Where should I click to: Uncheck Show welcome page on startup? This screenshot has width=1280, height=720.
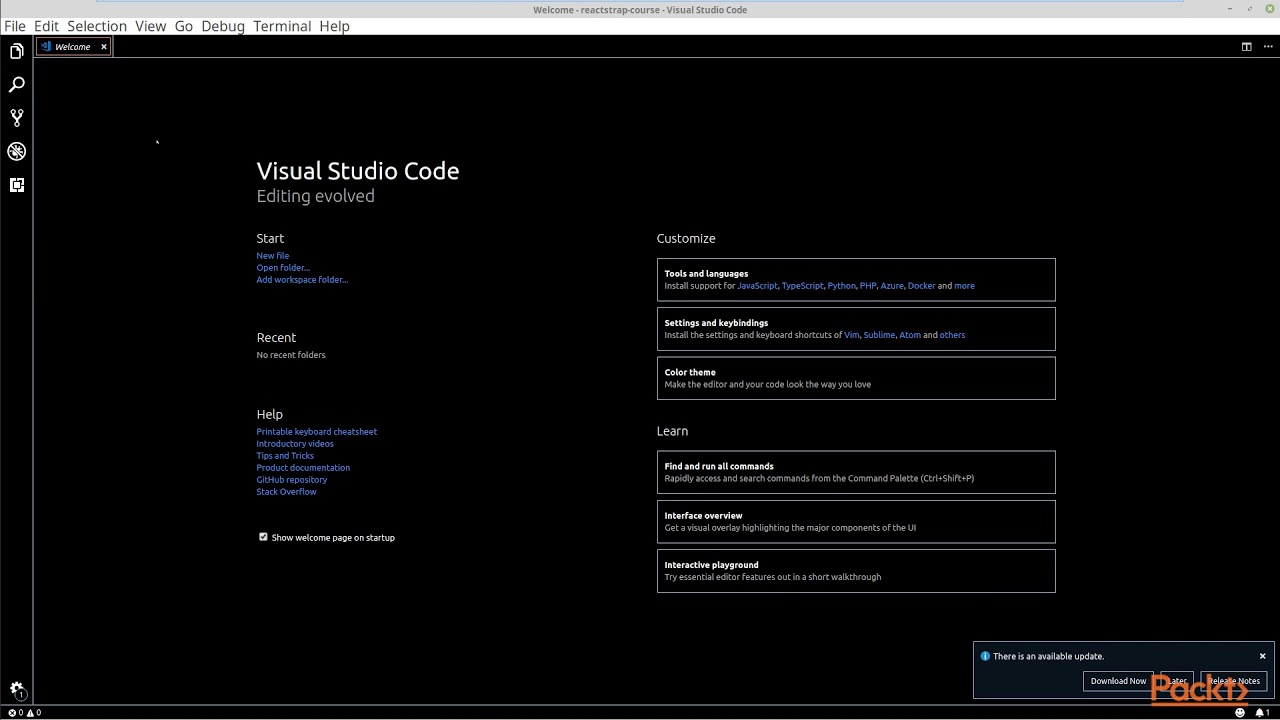(263, 537)
